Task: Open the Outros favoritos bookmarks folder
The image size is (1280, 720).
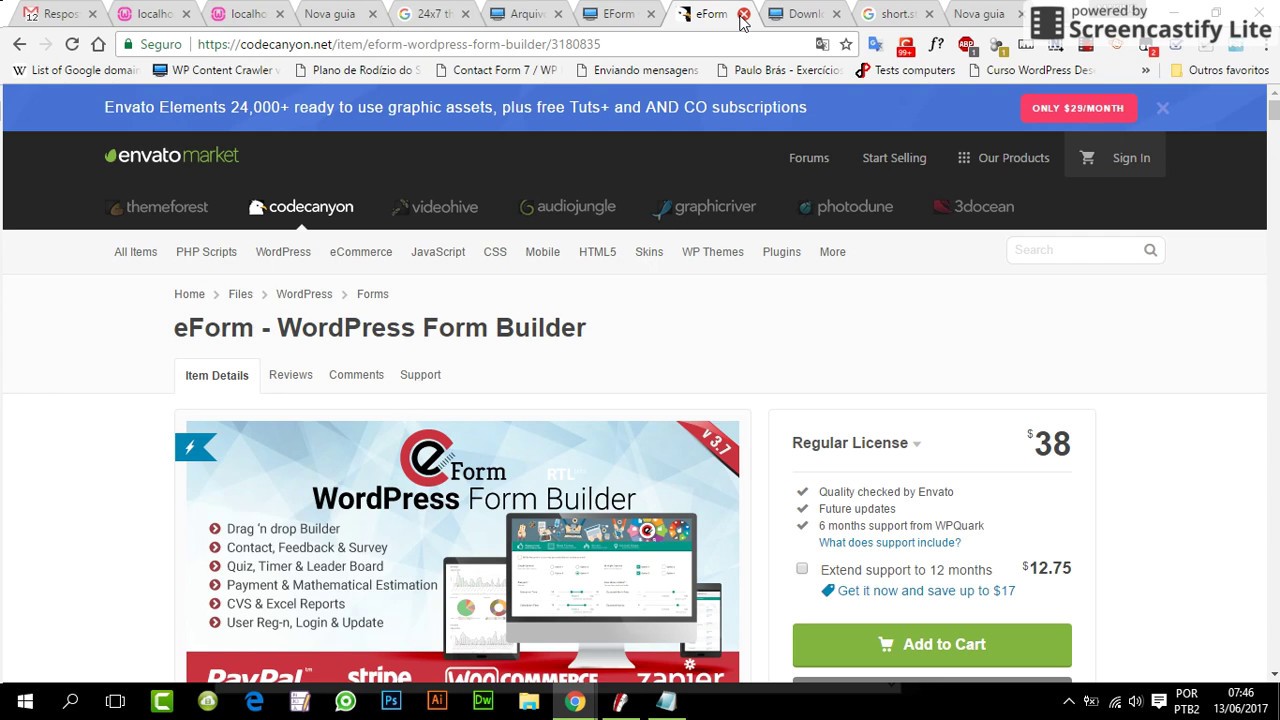Action: tap(1219, 70)
